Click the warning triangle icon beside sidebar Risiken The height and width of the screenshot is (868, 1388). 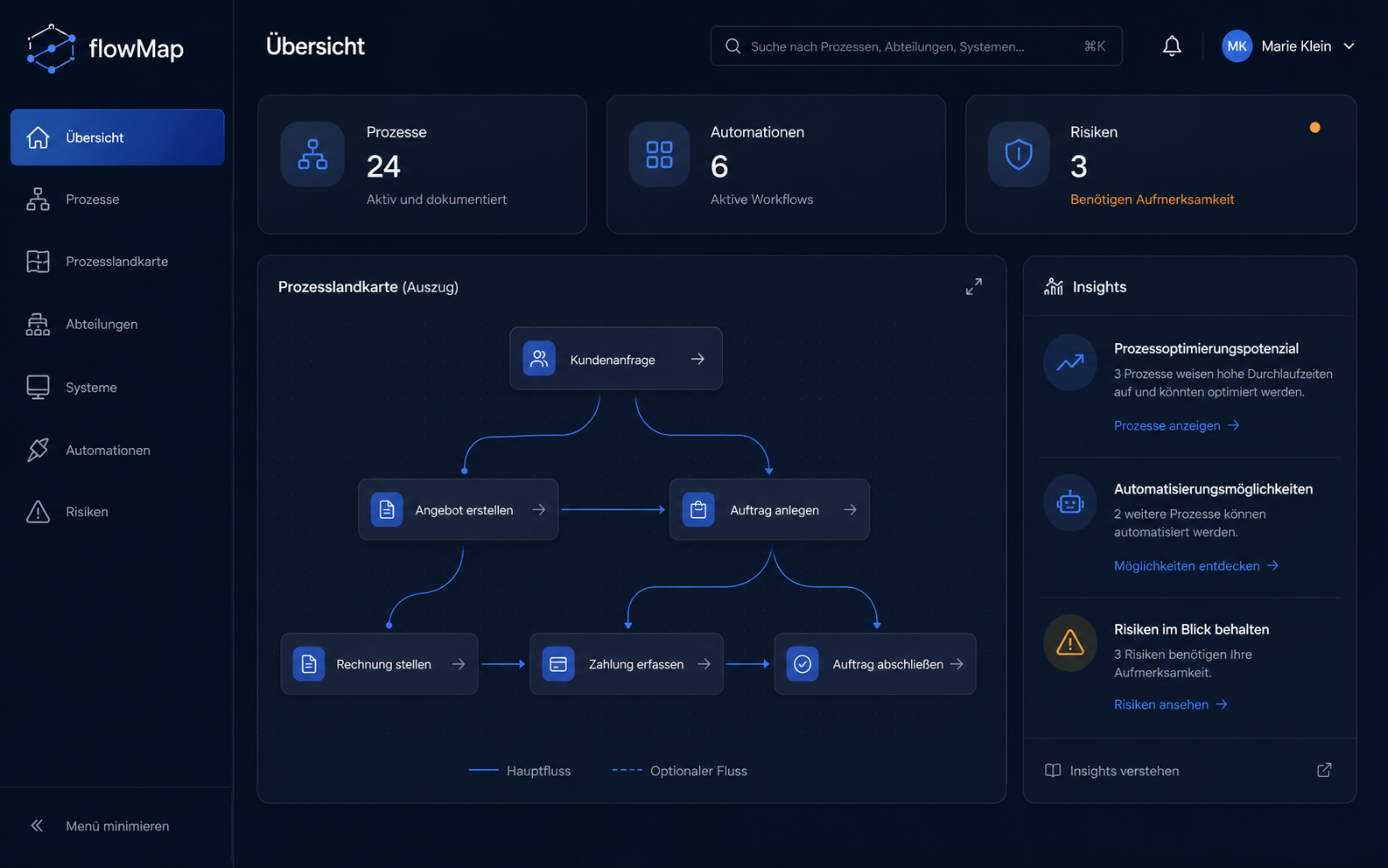point(38,512)
